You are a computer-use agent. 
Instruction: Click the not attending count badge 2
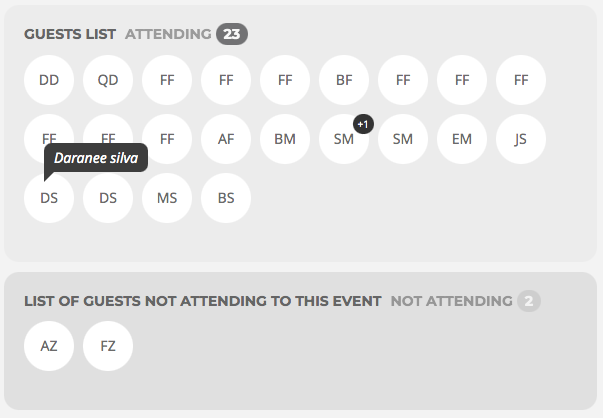click(x=529, y=301)
